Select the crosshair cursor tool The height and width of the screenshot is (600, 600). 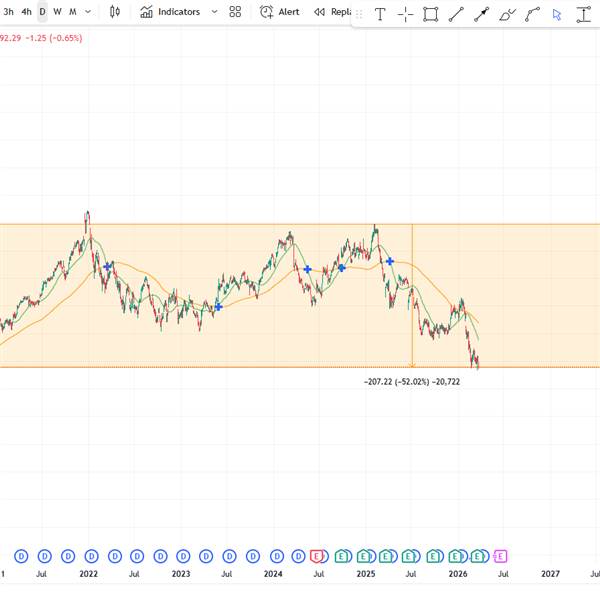point(405,15)
